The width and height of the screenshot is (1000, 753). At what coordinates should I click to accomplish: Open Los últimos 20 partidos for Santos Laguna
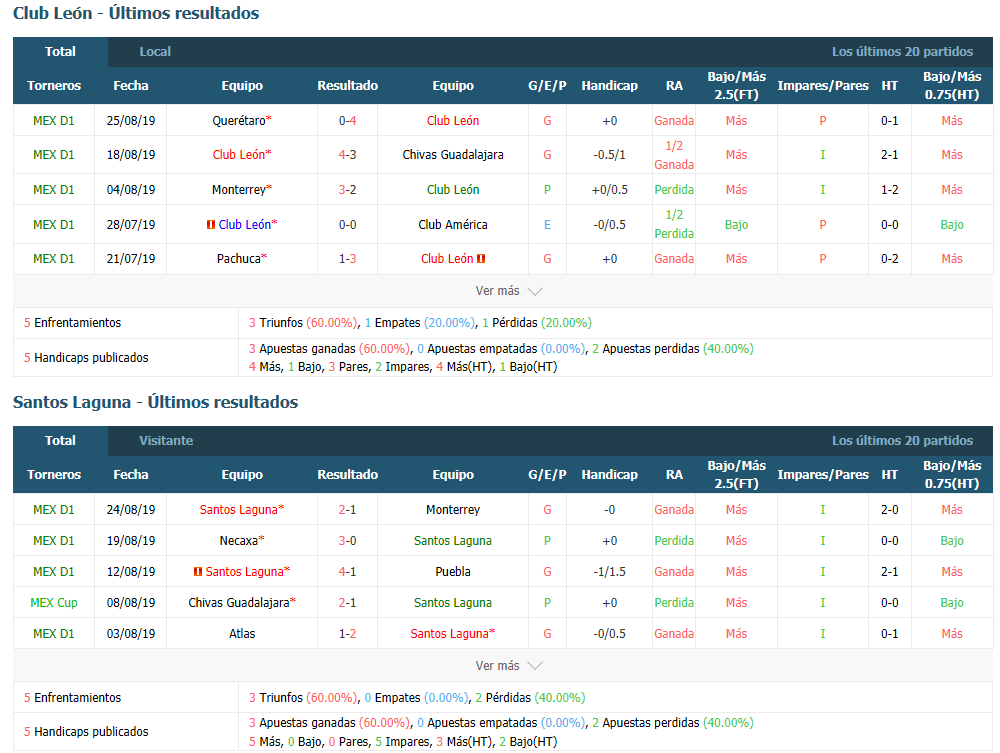click(x=902, y=441)
